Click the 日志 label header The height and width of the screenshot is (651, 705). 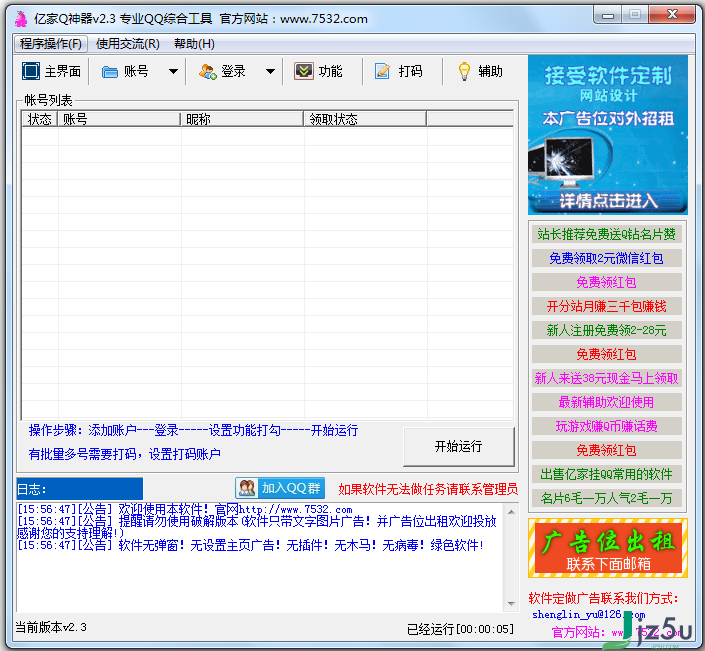tap(80, 489)
